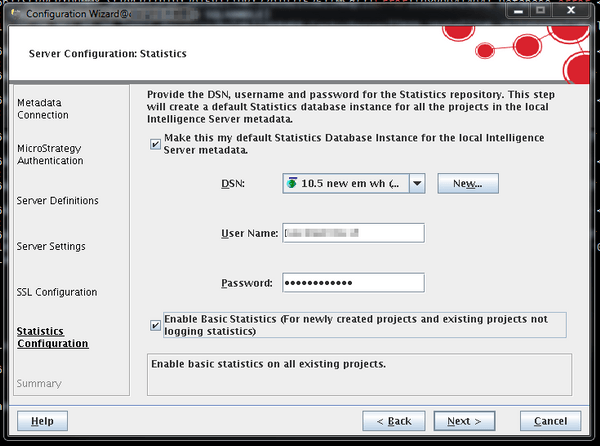
Task: Jump to SSL Configuration step
Action: [x=57, y=293]
